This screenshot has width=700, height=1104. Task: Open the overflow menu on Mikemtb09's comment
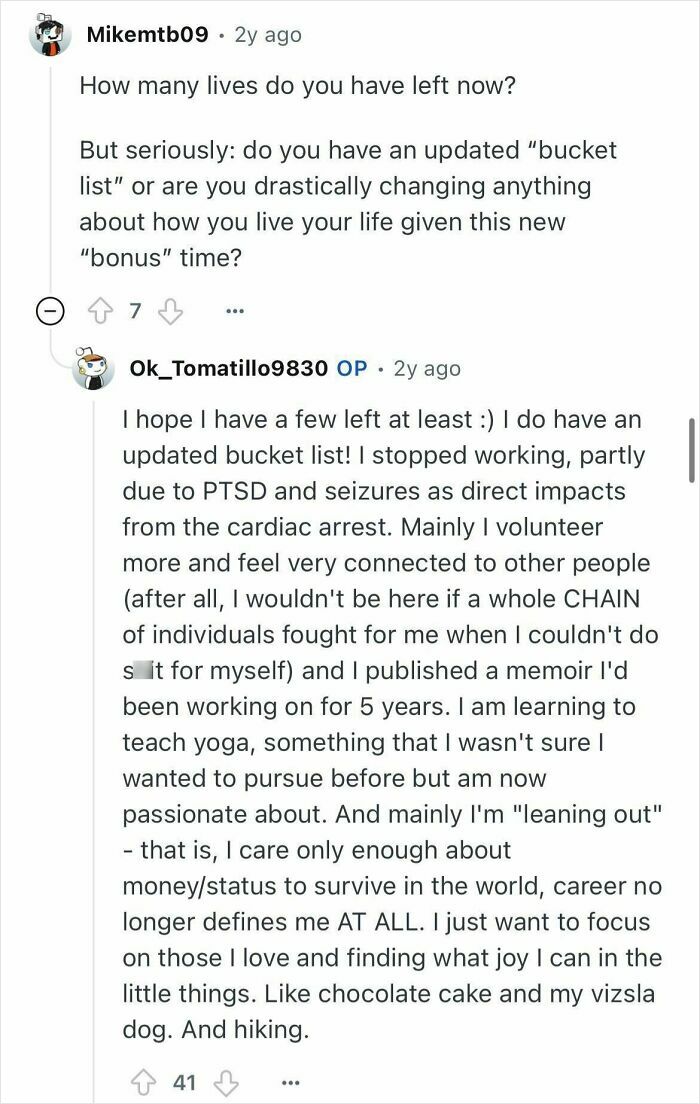233,311
